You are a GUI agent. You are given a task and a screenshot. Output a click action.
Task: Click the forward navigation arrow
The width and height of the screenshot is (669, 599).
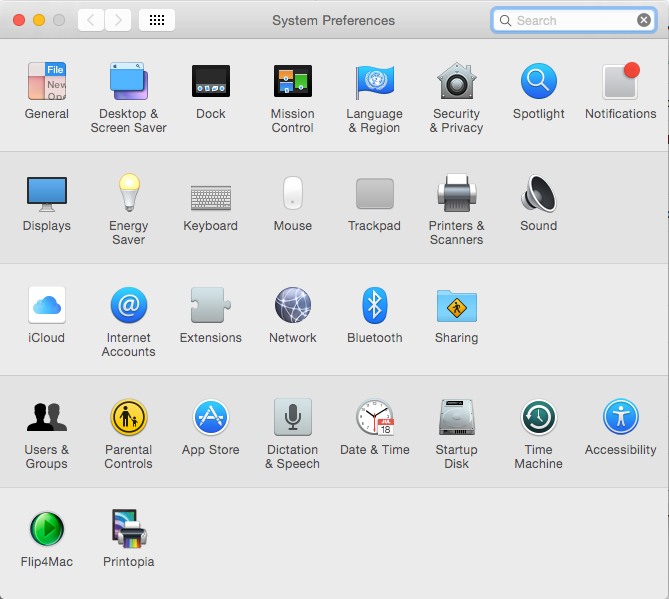(x=118, y=20)
